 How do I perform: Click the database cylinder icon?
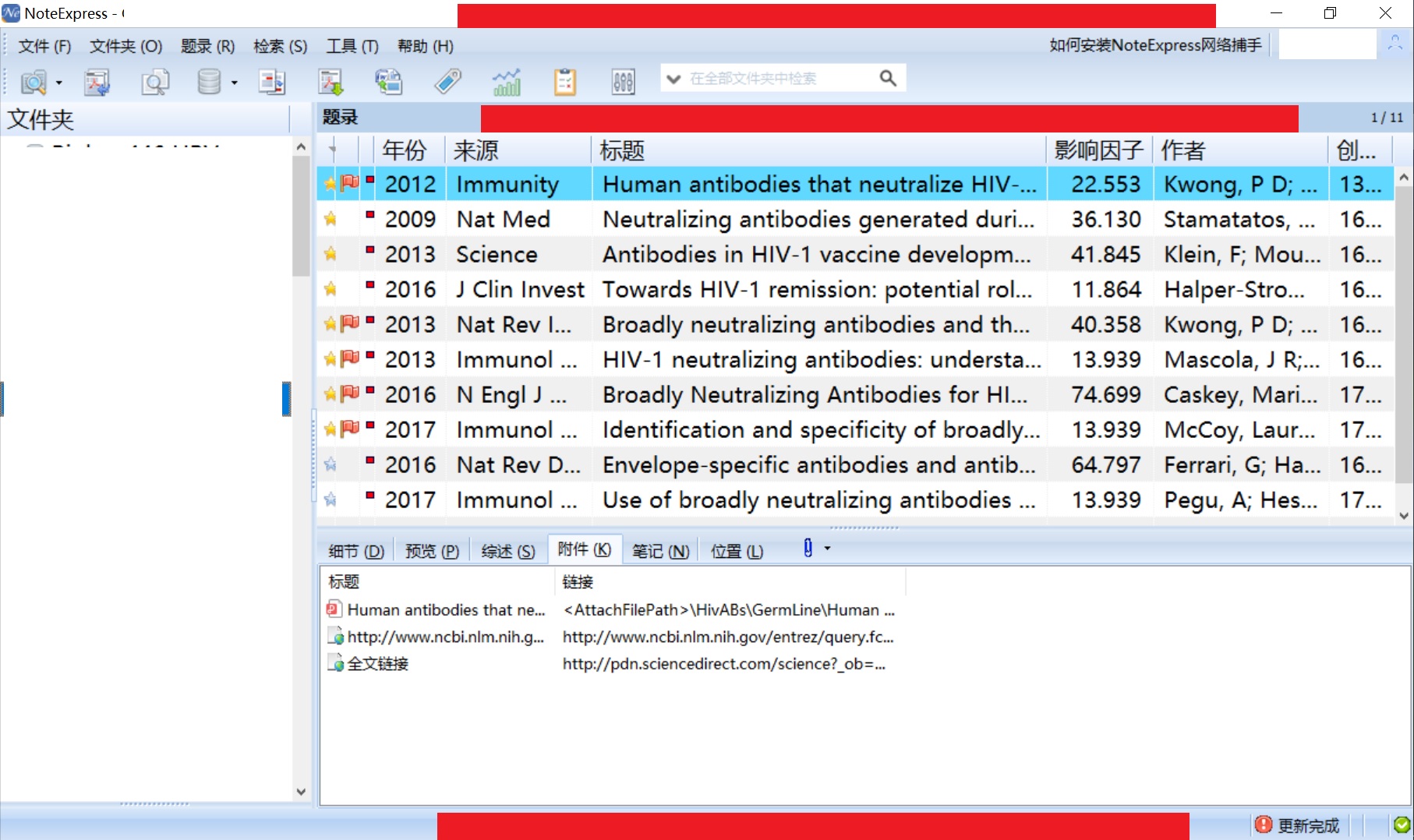click(209, 81)
